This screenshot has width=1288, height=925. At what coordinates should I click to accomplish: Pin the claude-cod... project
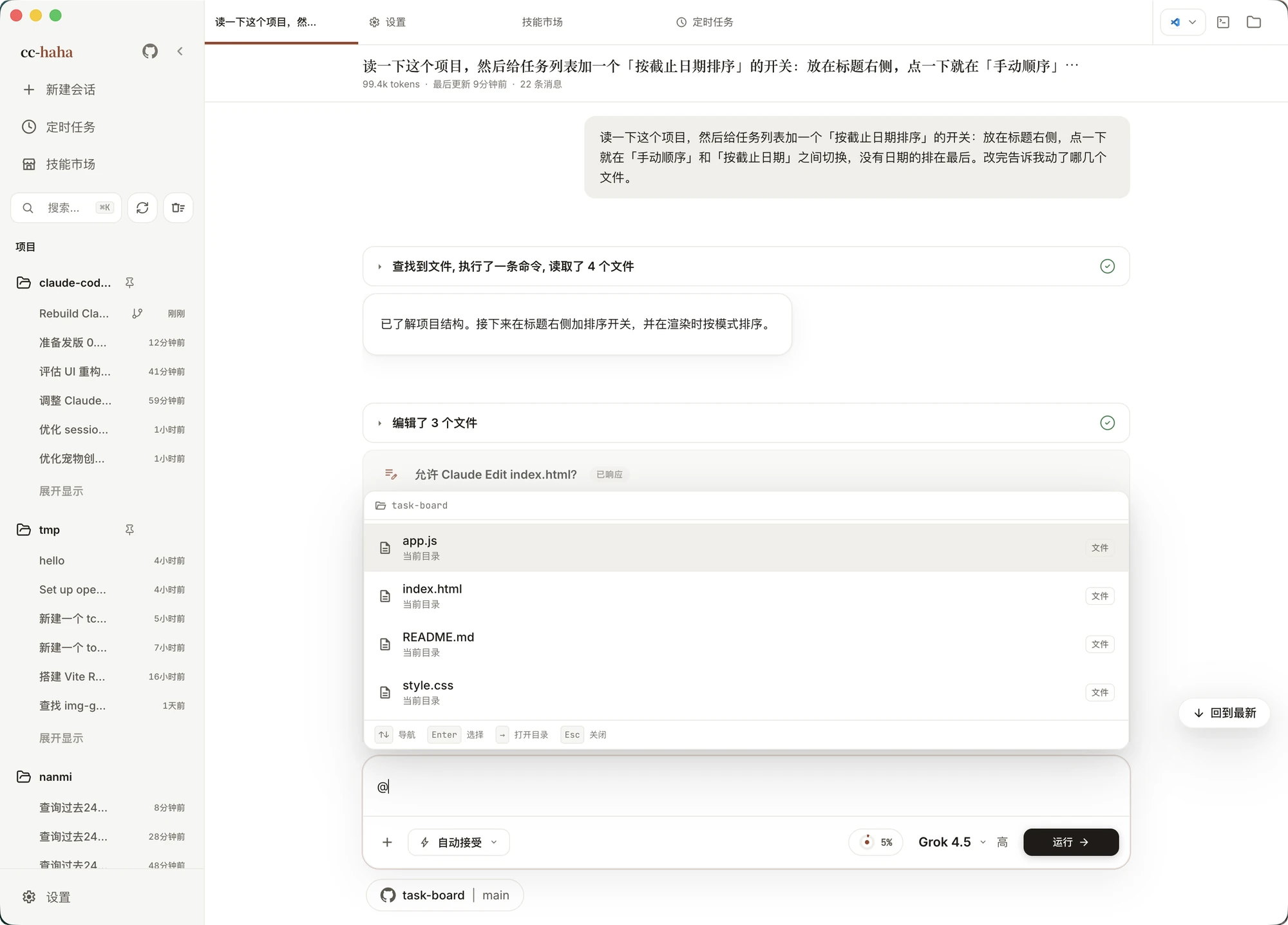(x=129, y=283)
